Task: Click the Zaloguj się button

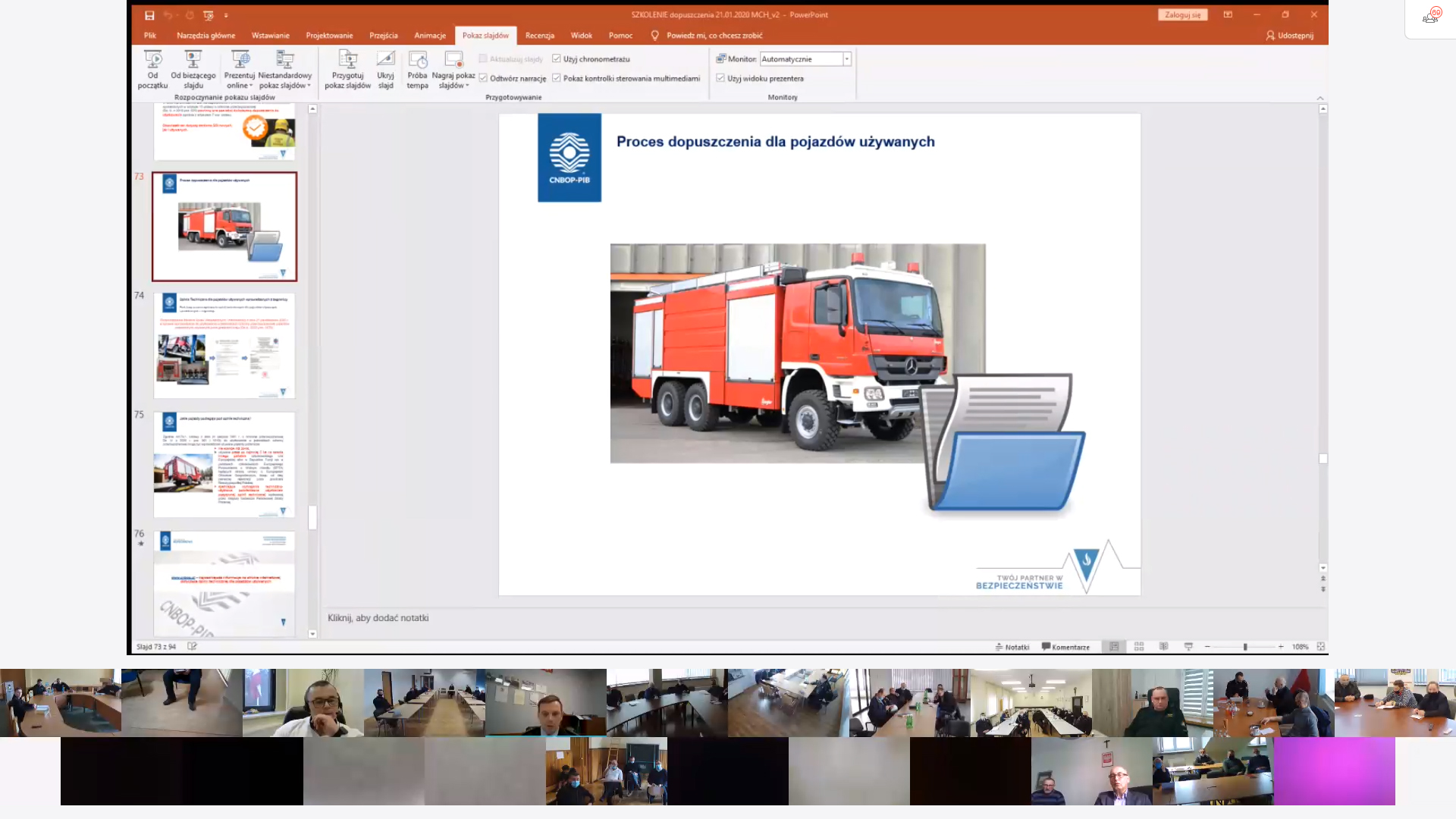Action: [x=1182, y=15]
